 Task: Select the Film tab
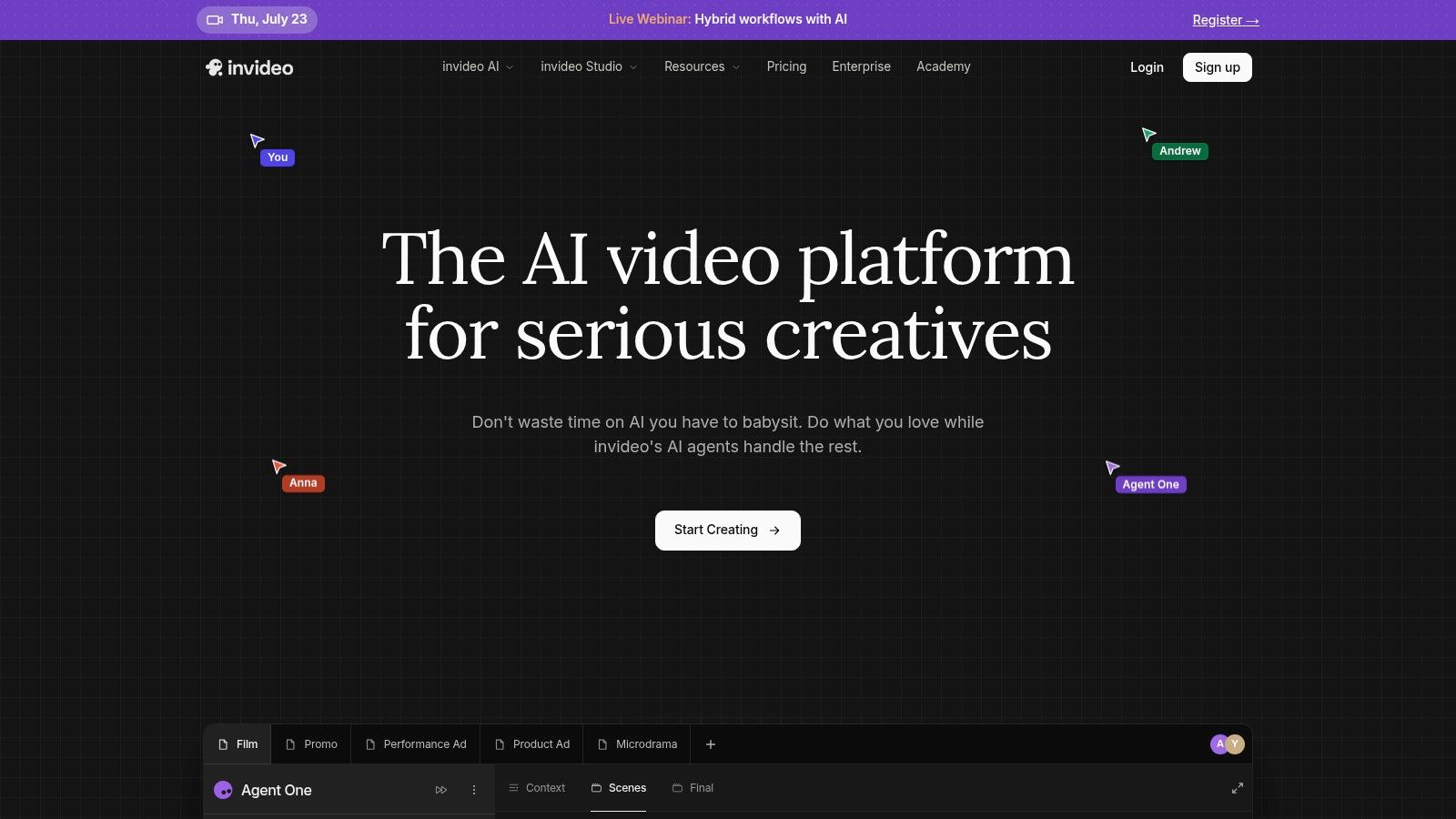(238, 744)
